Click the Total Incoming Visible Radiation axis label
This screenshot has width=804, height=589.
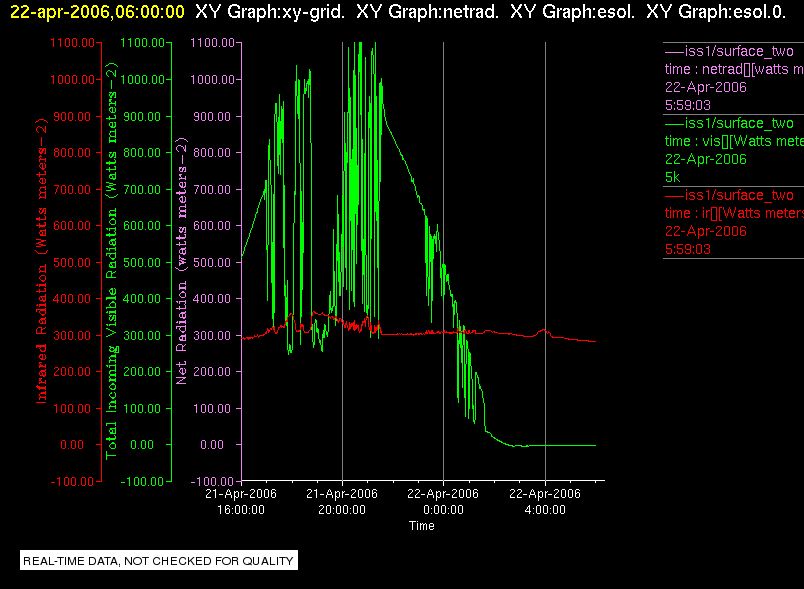click(x=111, y=261)
